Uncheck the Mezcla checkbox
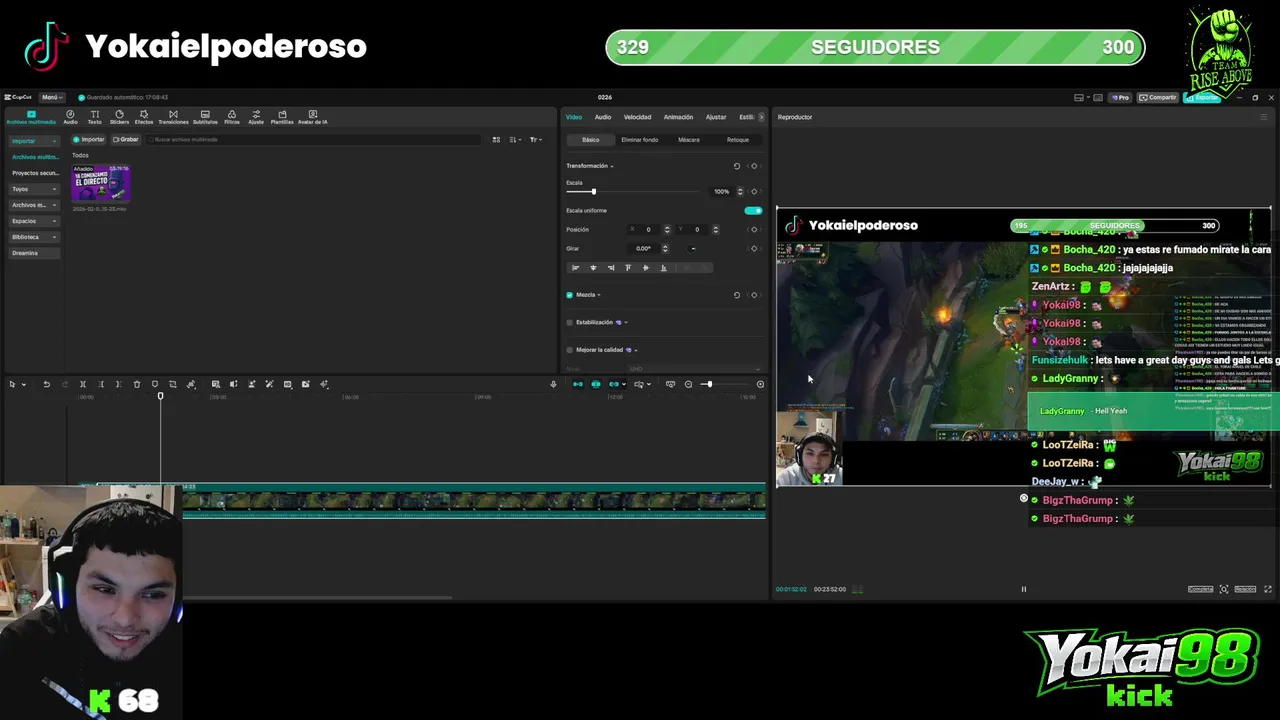Image resolution: width=1280 pixels, height=720 pixels. point(570,295)
